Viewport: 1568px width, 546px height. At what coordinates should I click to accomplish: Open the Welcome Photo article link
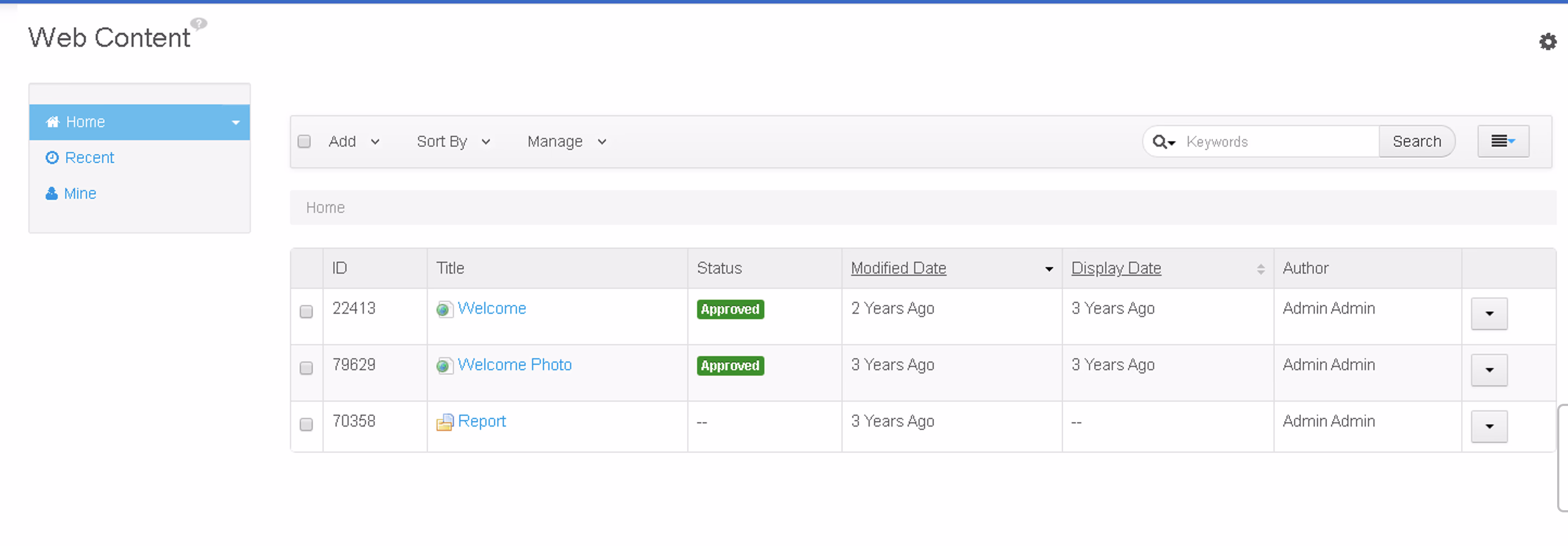click(x=514, y=365)
